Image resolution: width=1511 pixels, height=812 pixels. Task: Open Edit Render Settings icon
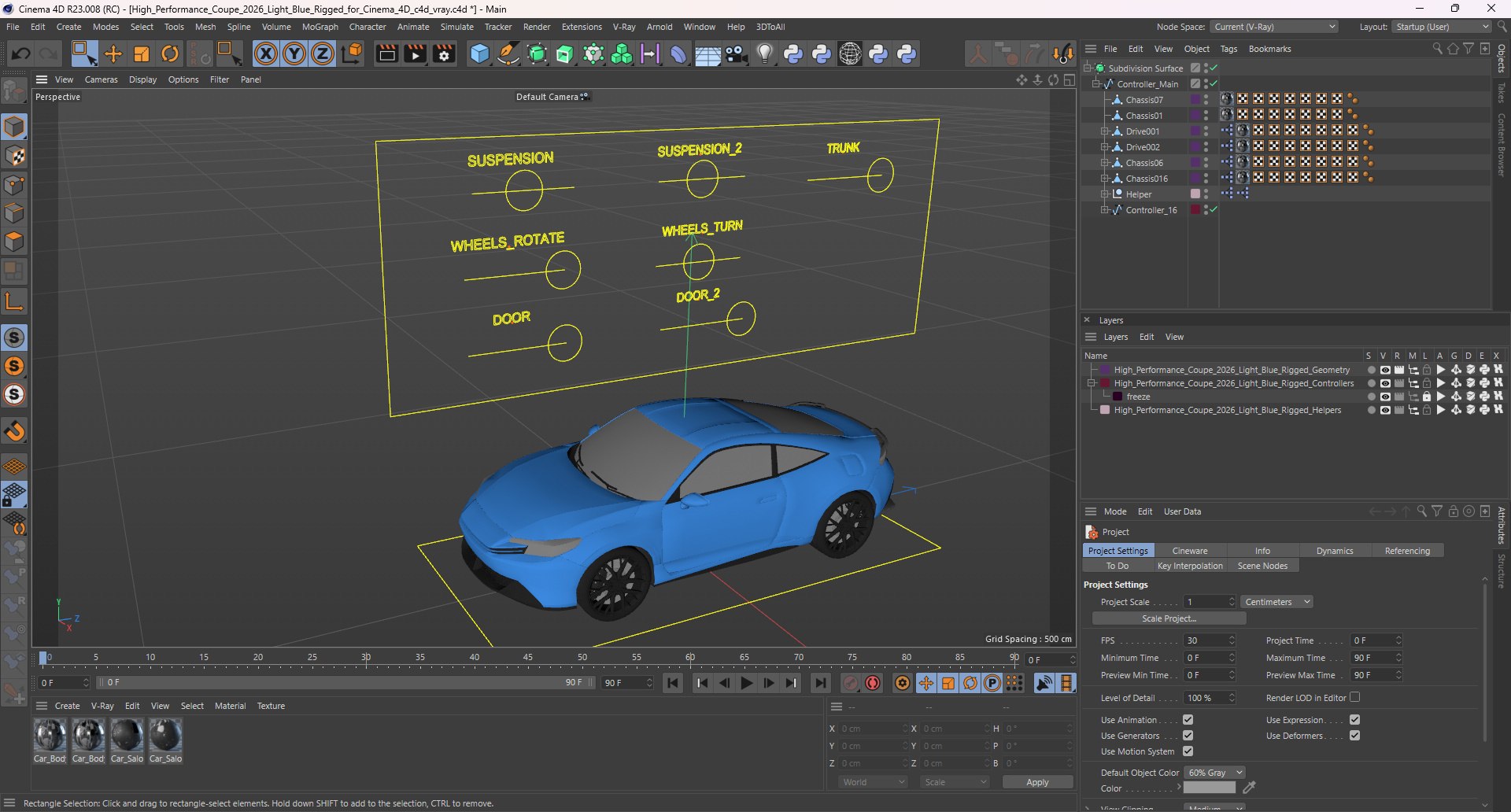pos(444,54)
